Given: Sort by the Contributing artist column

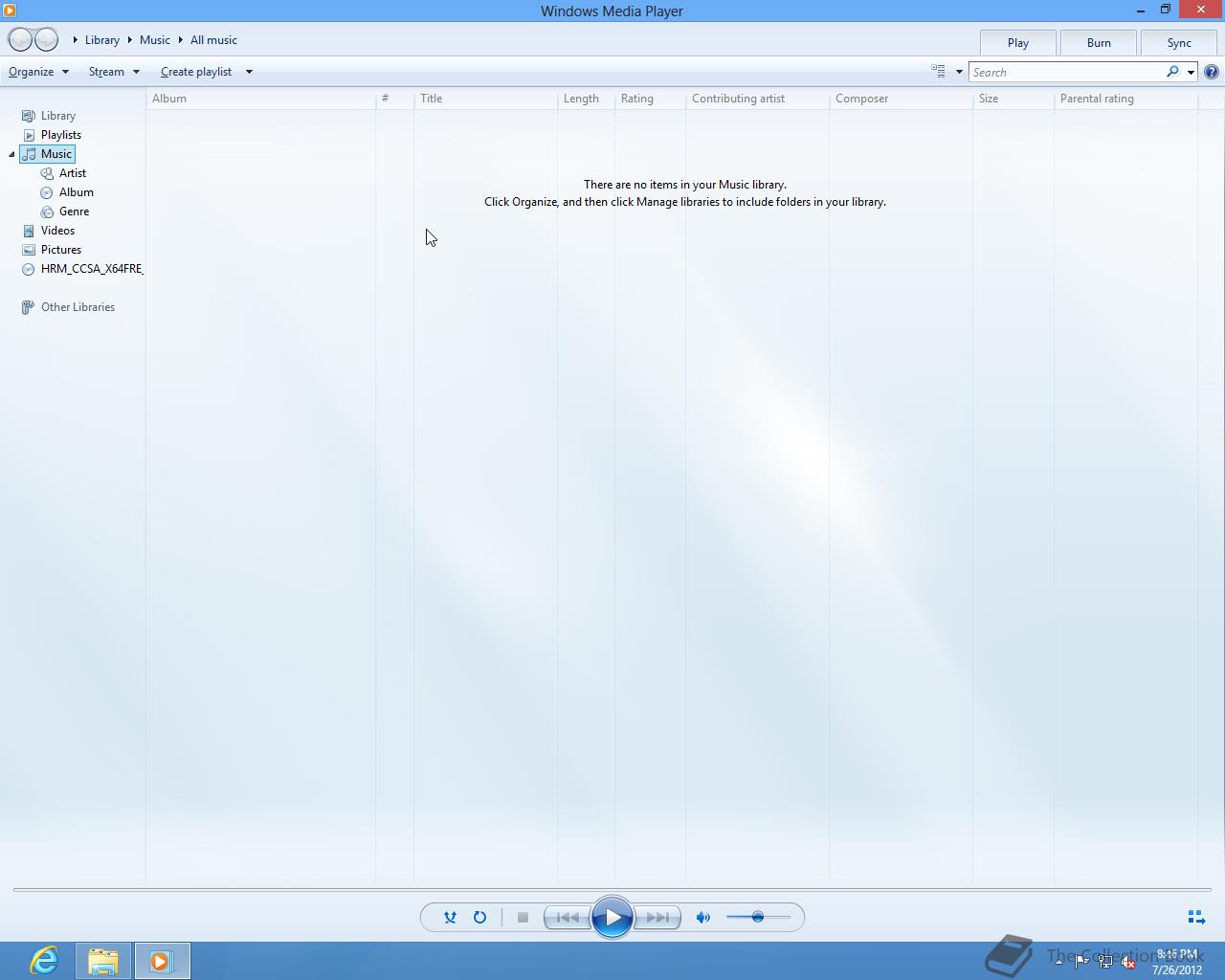Looking at the screenshot, I should (758, 99).
